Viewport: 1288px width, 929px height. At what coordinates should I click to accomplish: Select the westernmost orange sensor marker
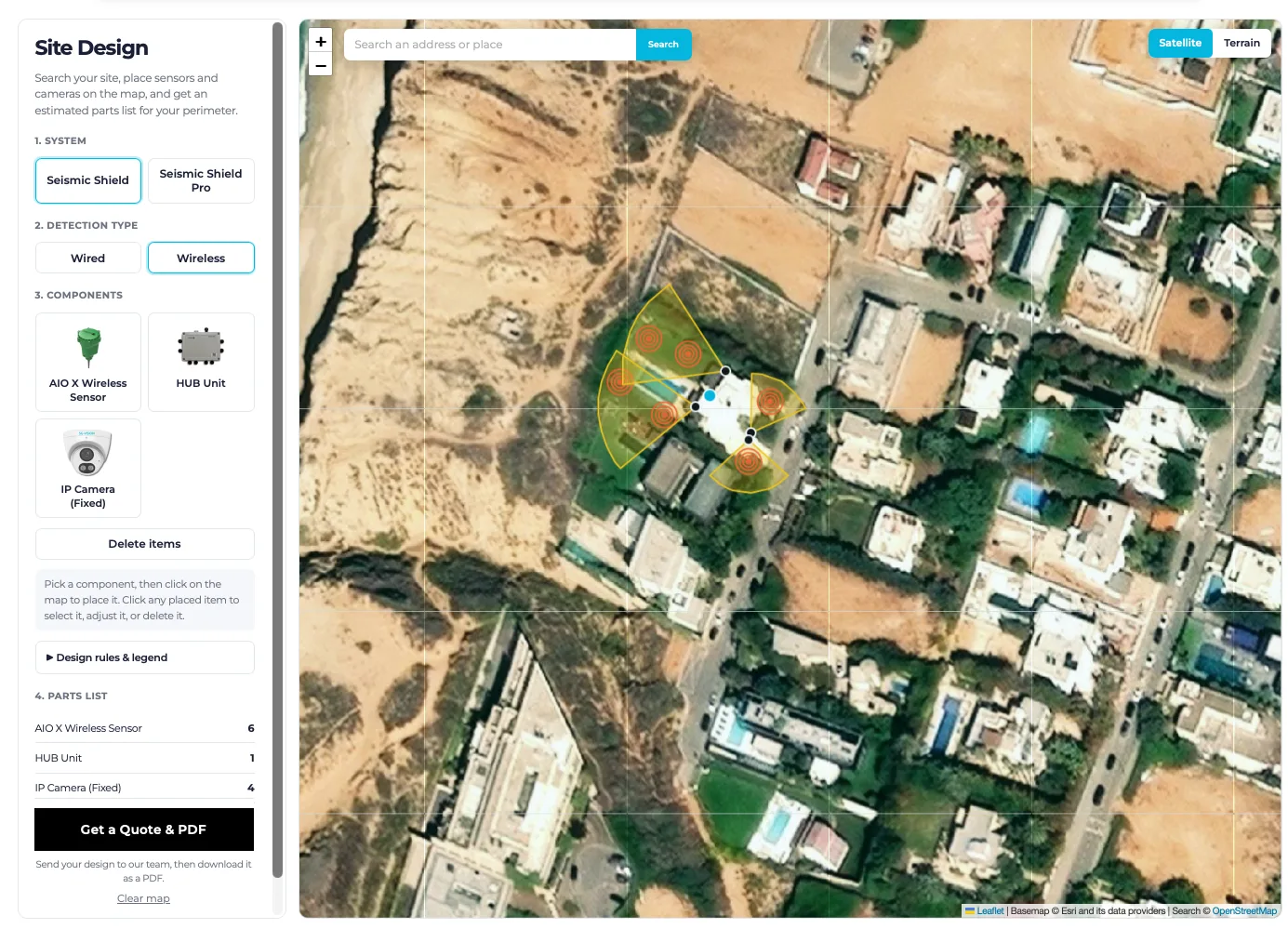(x=619, y=381)
